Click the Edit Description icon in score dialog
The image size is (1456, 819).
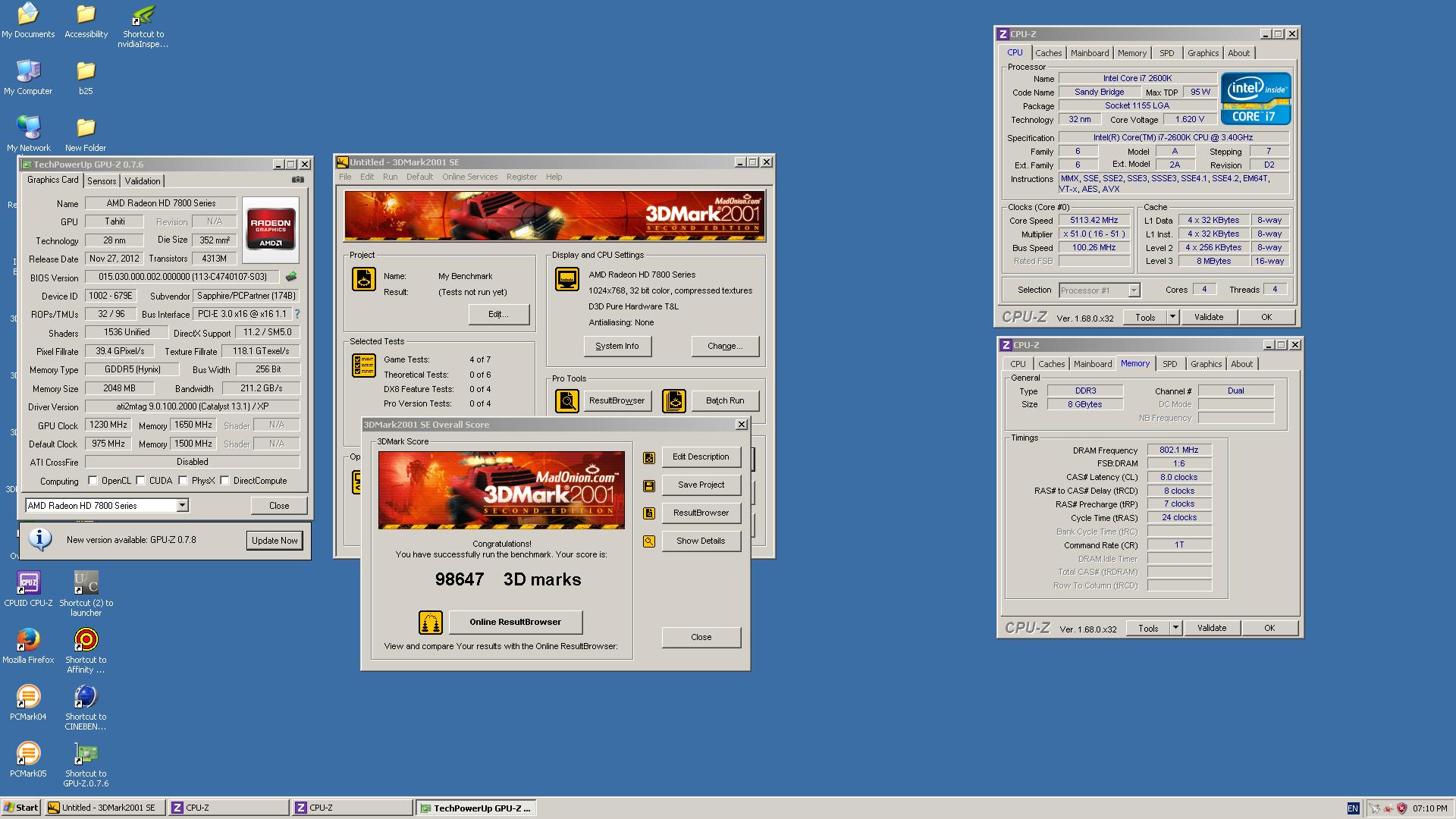[x=649, y=457]
